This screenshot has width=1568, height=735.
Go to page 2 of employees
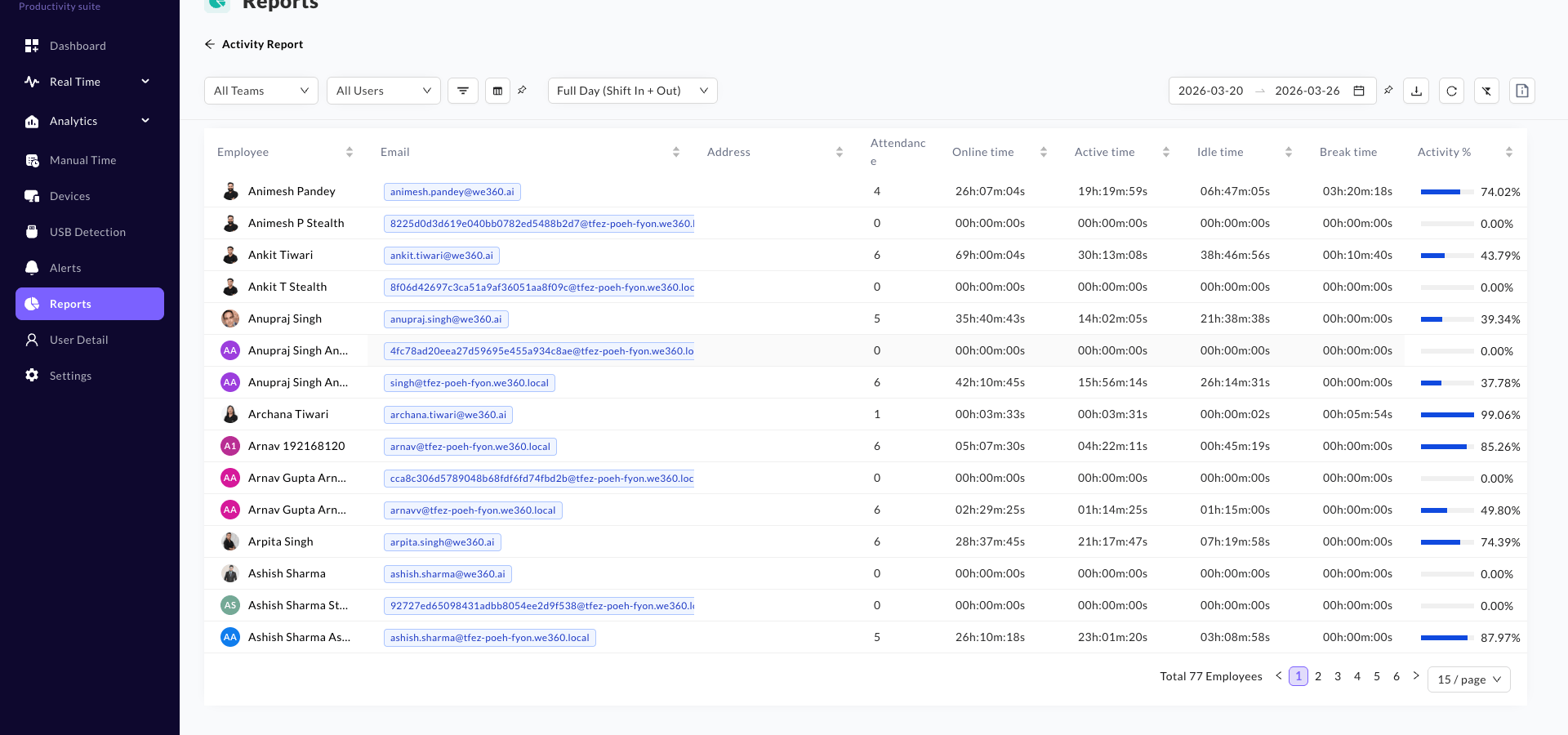click(x=1318, y=676)
